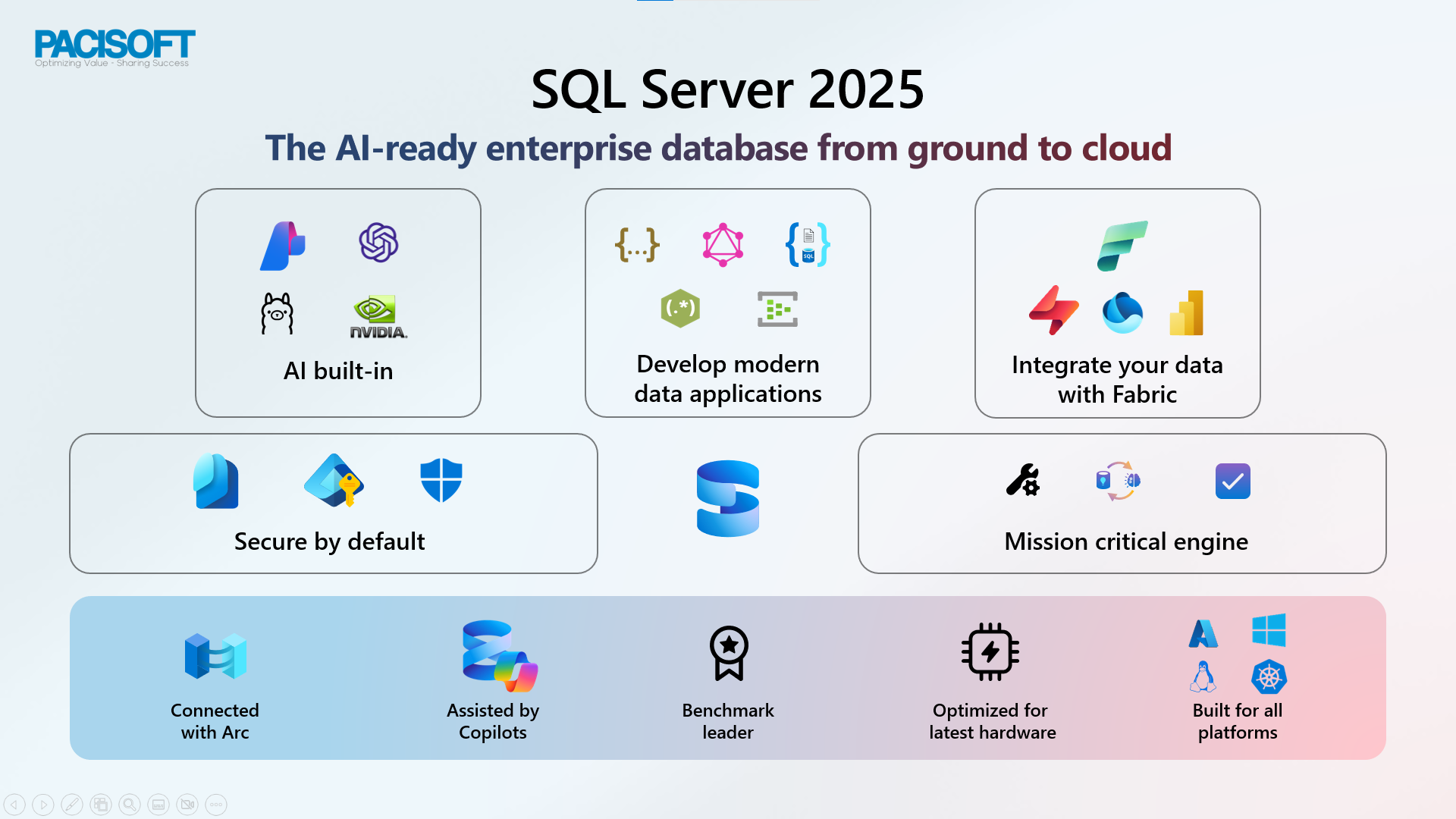Click the blue SQL document braces icon
Viewport: 1456px width, 819px height.
[808, 244]
